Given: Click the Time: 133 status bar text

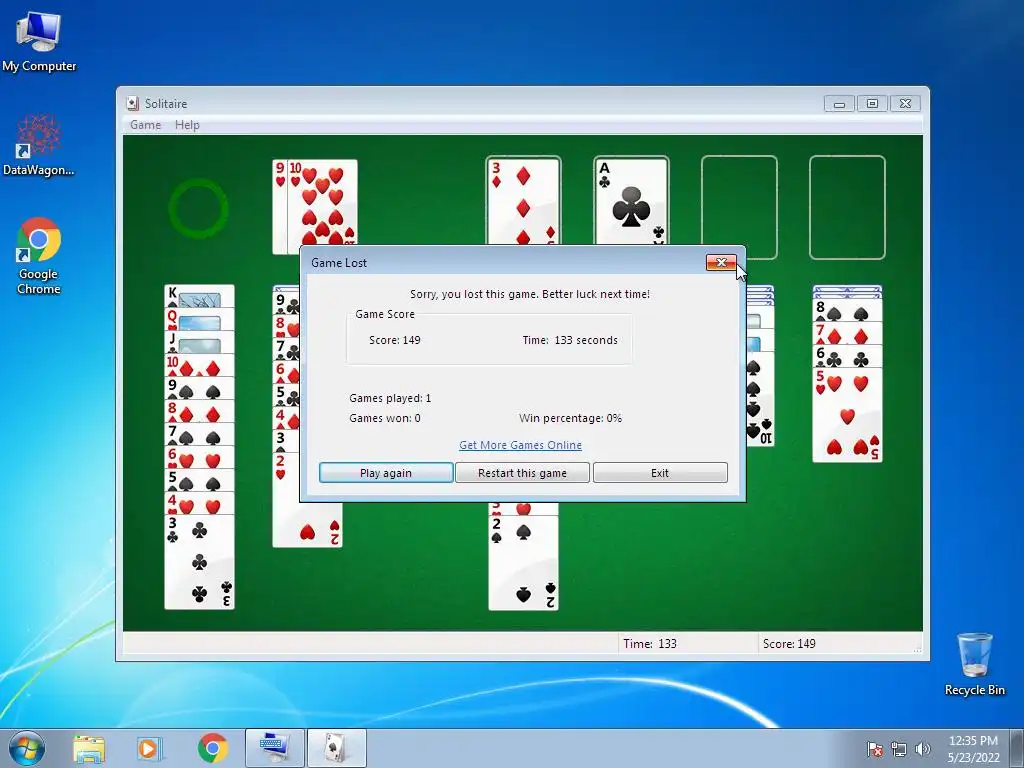Looking at the screenshot, I should pos(650,643).
